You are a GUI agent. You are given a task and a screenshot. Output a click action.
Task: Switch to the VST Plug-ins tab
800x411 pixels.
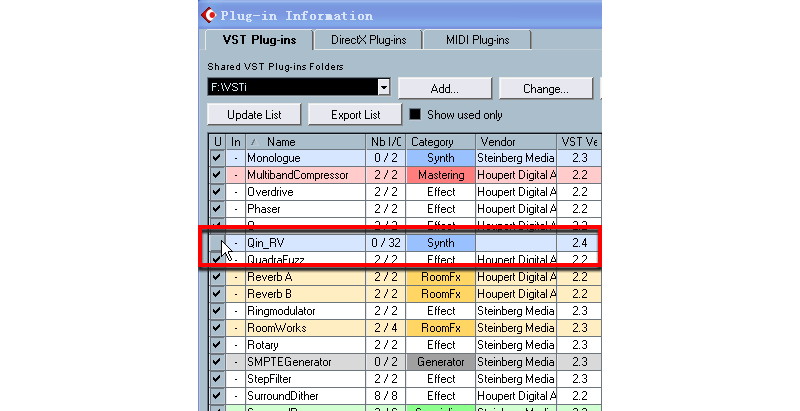[x=259, y=40]
